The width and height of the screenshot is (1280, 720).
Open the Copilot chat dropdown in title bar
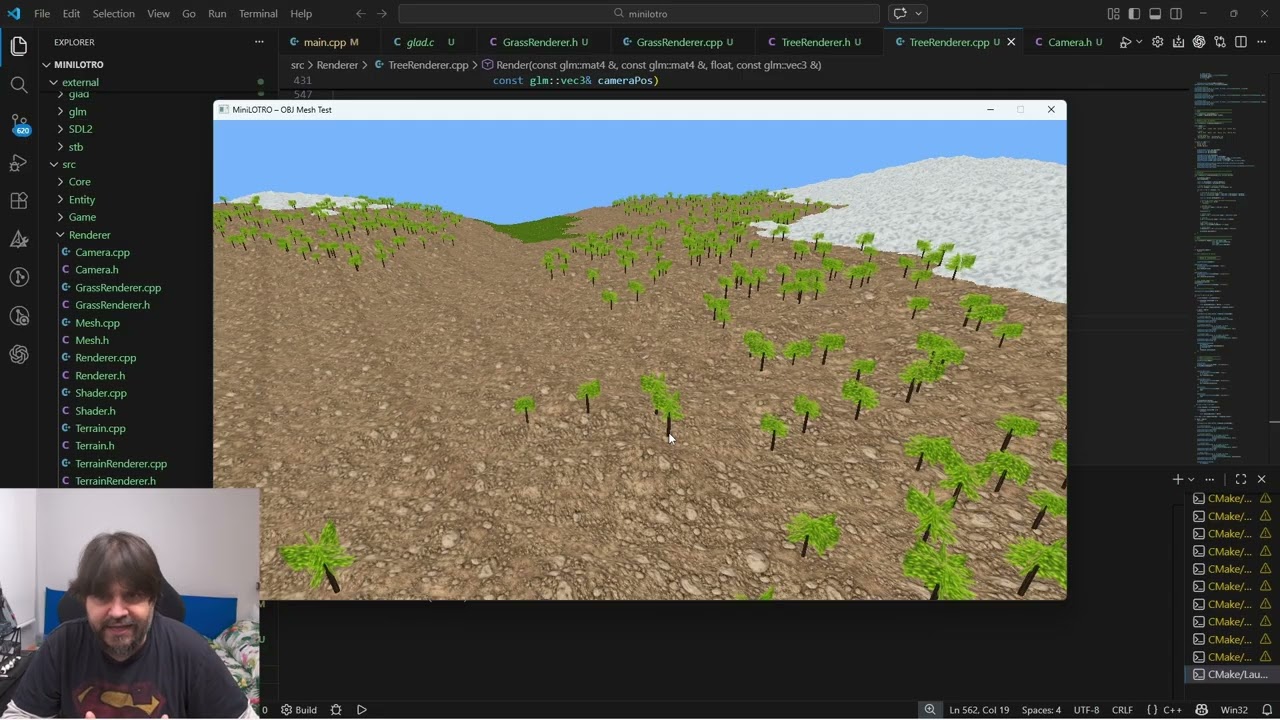coord(919,14)
